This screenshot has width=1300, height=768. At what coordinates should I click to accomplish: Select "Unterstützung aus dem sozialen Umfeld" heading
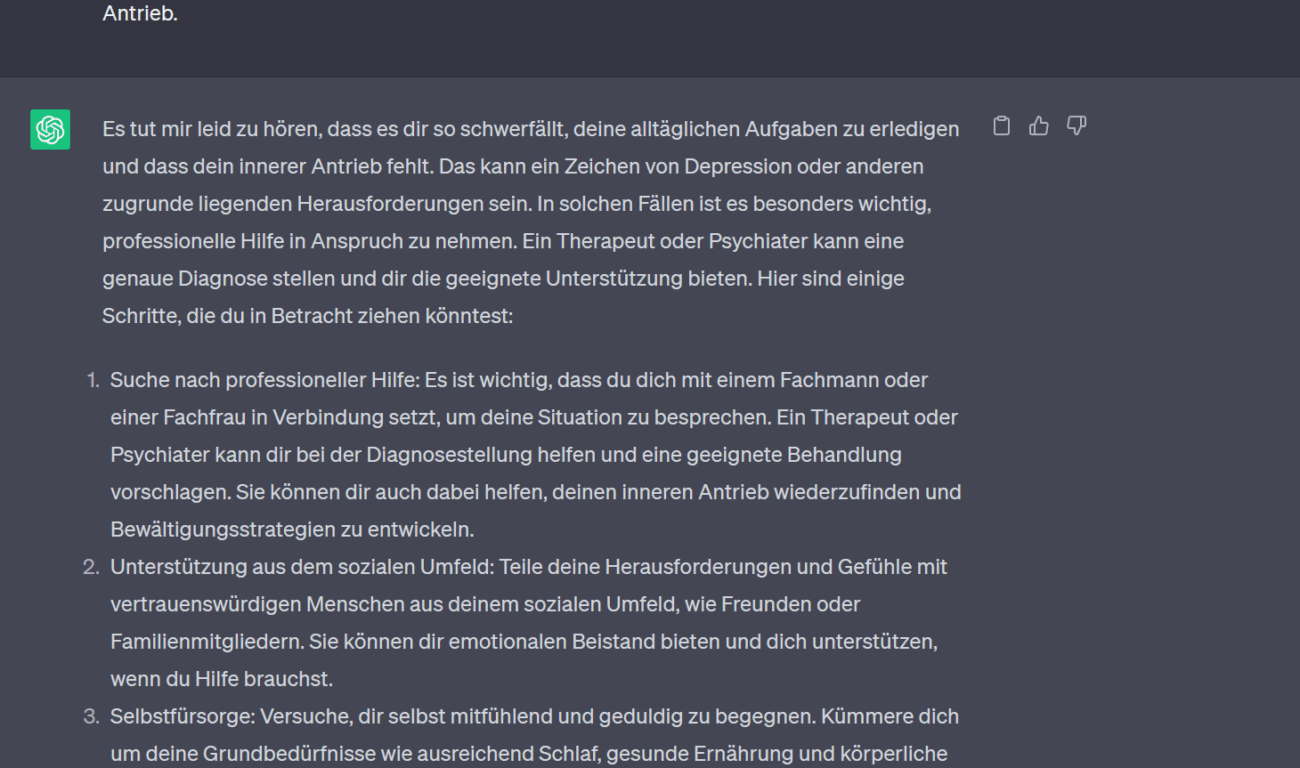pos(300,567)
